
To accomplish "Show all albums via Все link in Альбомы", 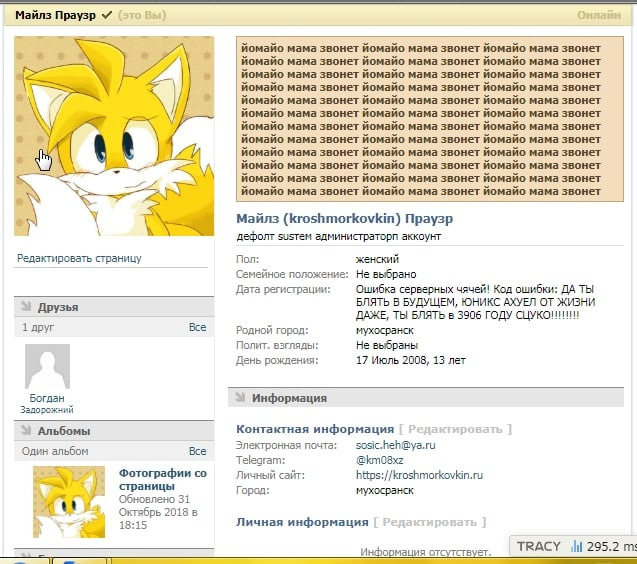I will click(x=197, y=451).
